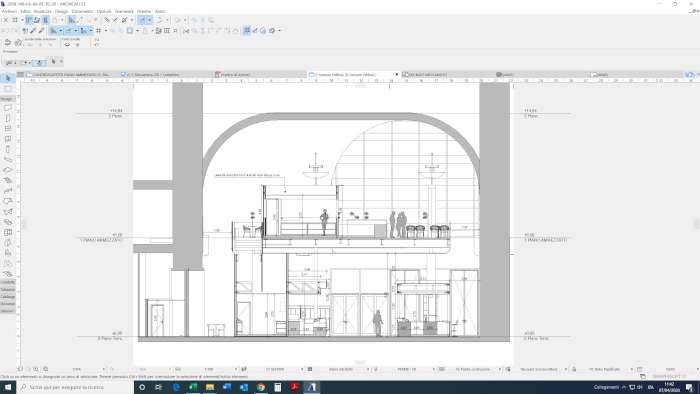Select the Wall tool in the Design toolbox

coord(8,108)
